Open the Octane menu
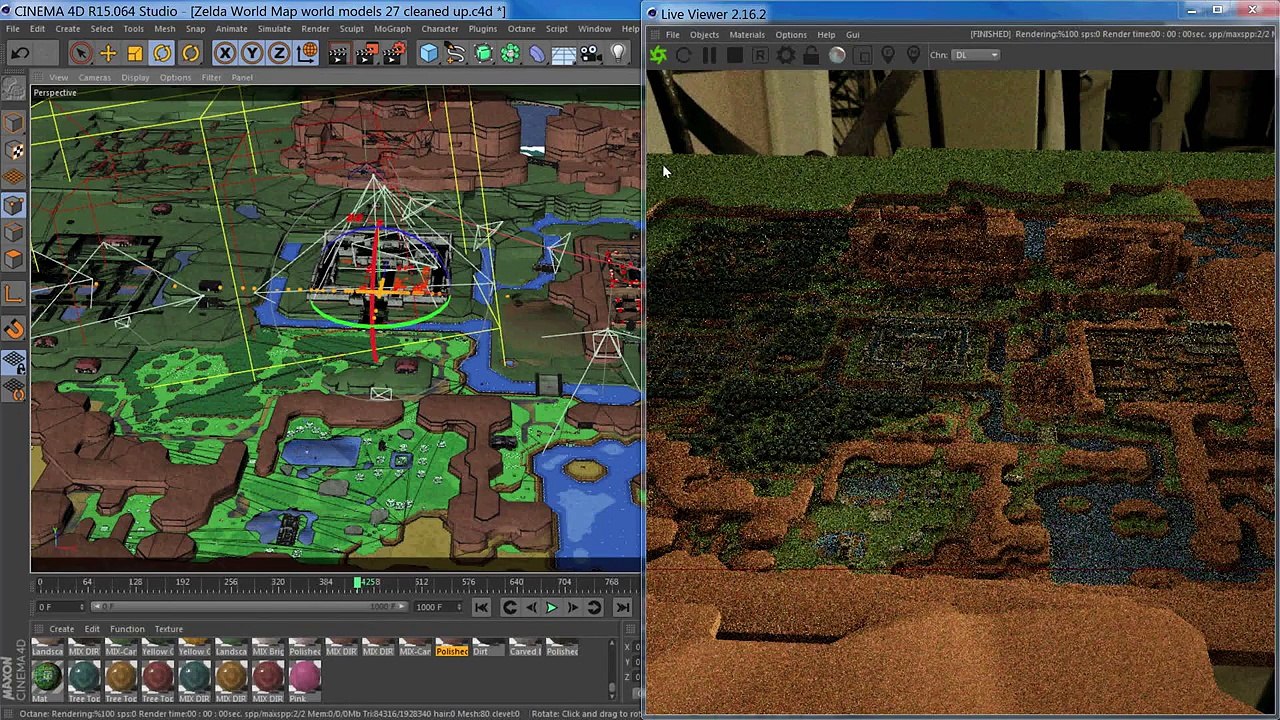Image resolution: width=1280 pixels, height=720 pixels. click(x=521, y=29)
